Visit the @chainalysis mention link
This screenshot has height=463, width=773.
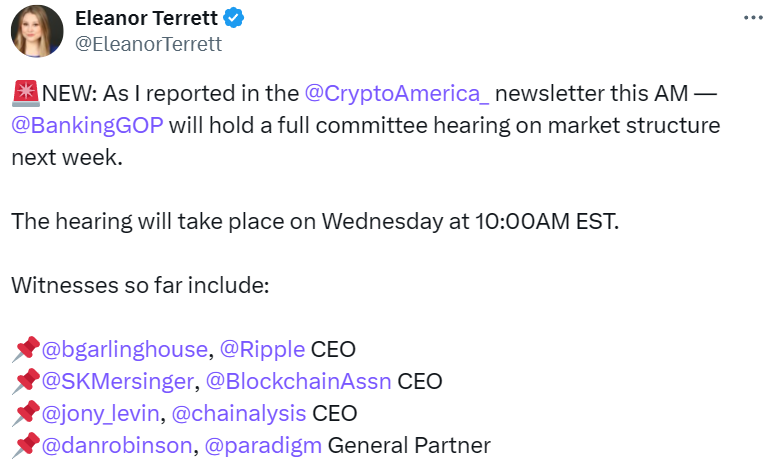click(x=239, y=413)
